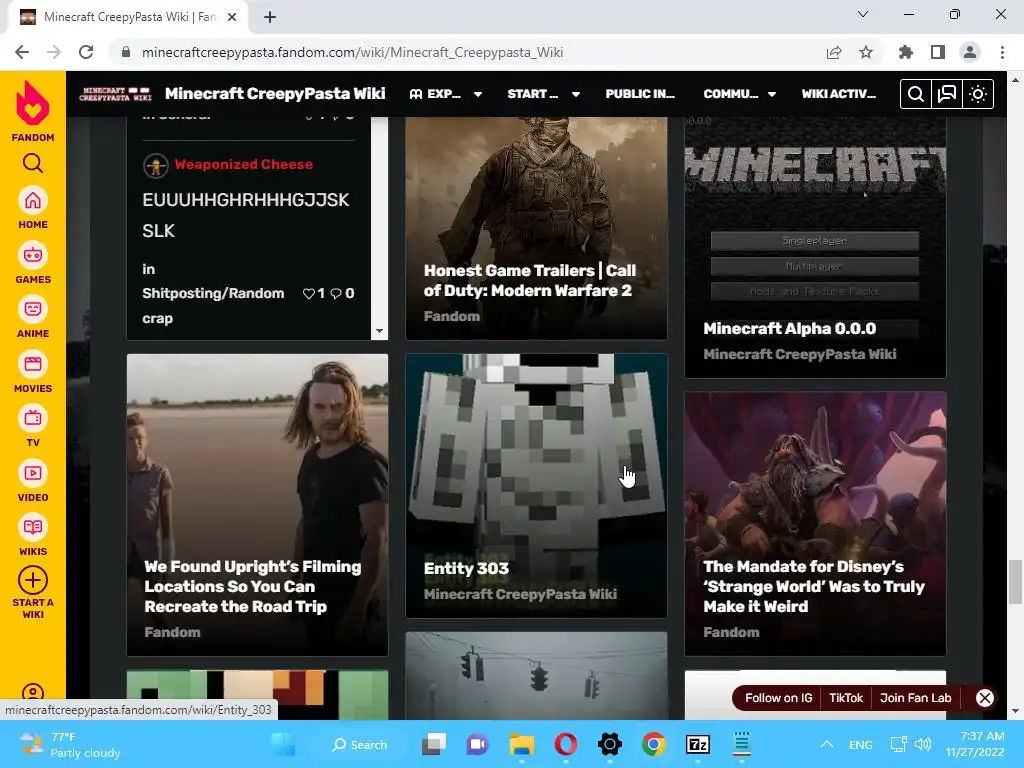The height and width of the screenshot is (768, 1024).
Task: Click the Fandom flame logo
Action: tap(33, 103)
